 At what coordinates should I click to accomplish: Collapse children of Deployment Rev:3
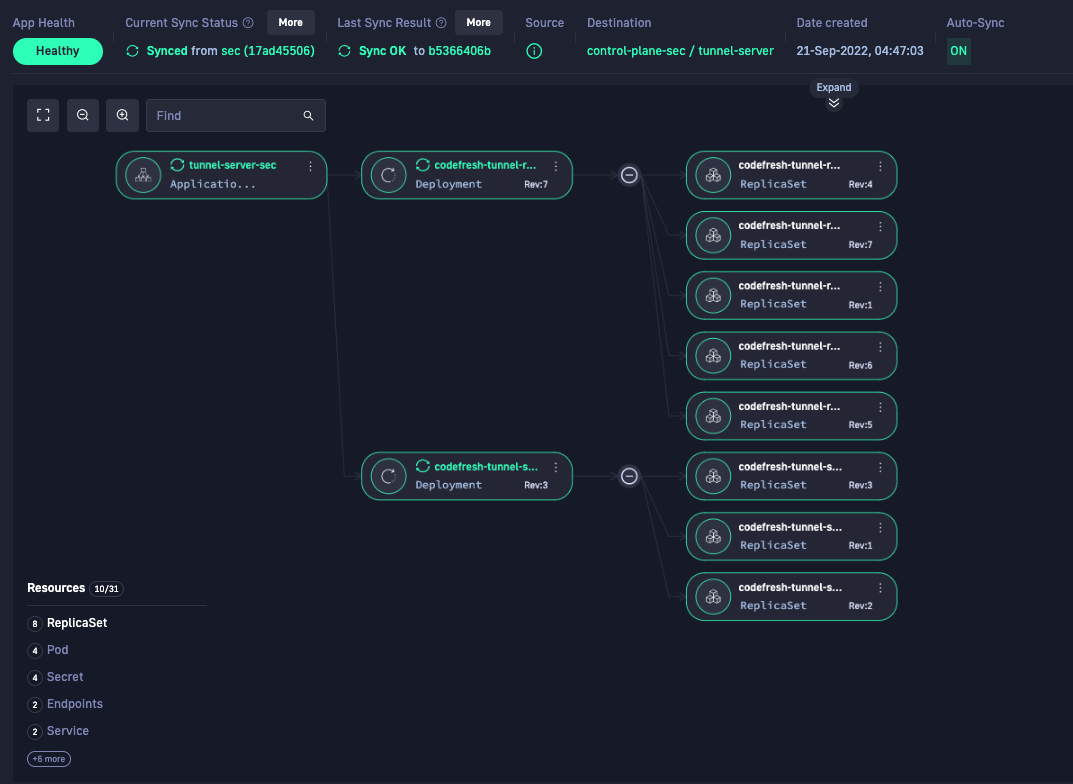629,476
